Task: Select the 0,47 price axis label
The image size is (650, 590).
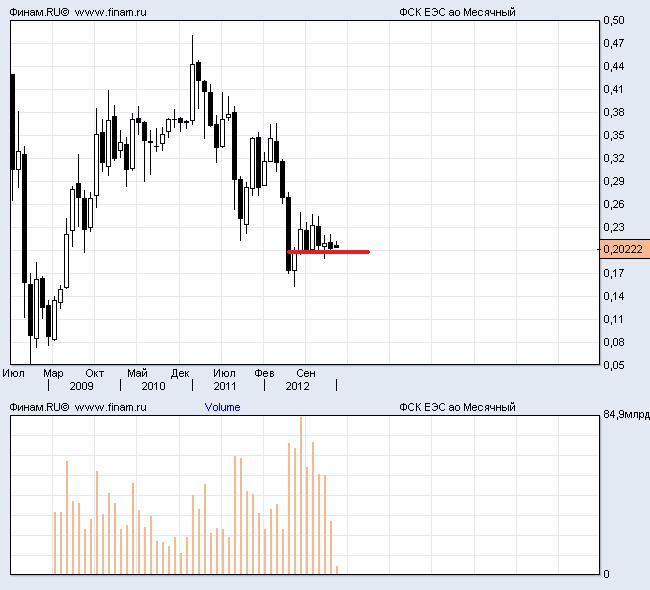Action: (x=614, y=43)
